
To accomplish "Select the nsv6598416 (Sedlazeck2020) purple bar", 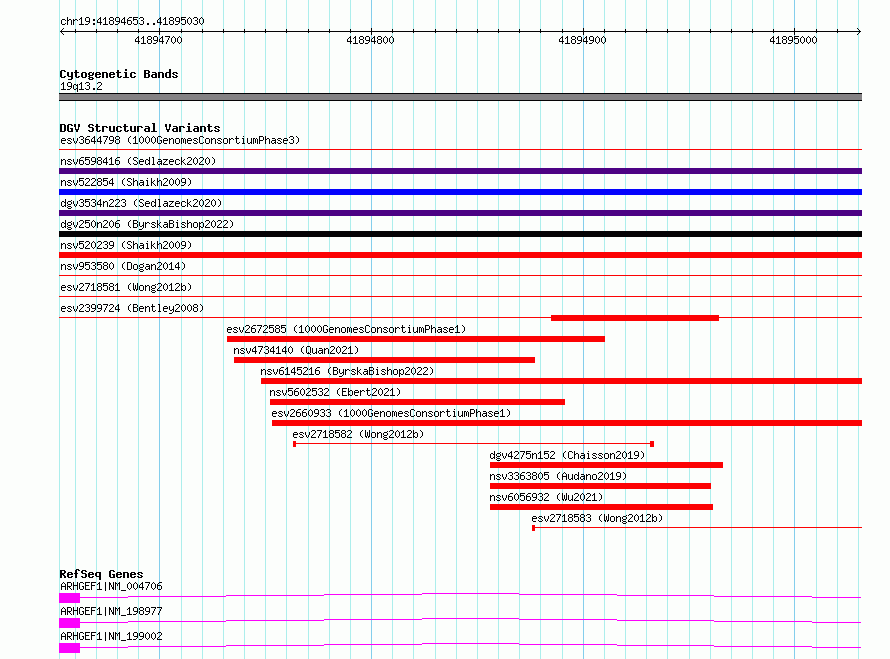I will point(460,171).
